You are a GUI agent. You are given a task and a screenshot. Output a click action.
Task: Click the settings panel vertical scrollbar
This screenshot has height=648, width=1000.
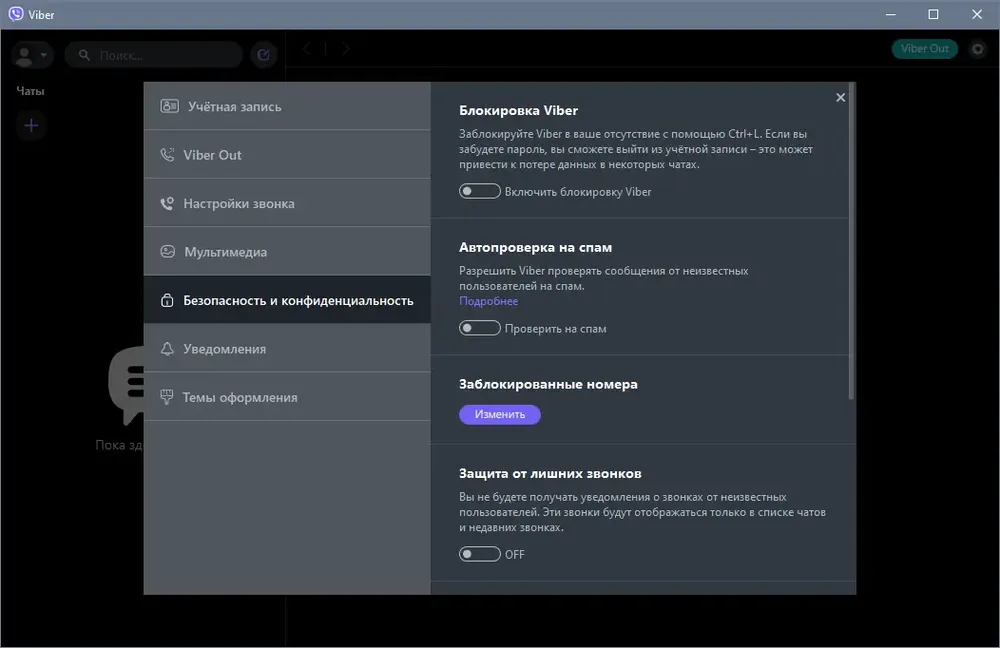coord(851,241)
